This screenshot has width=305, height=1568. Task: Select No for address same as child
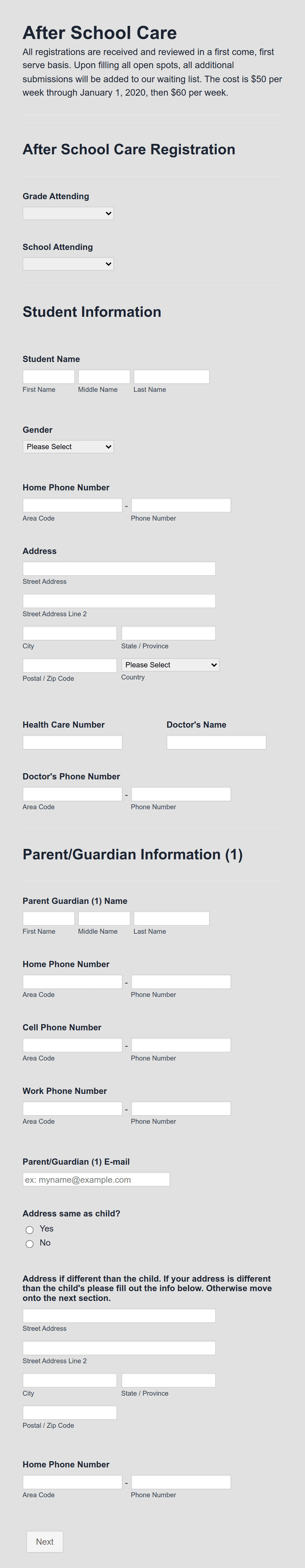click(x=30, y=1244)
